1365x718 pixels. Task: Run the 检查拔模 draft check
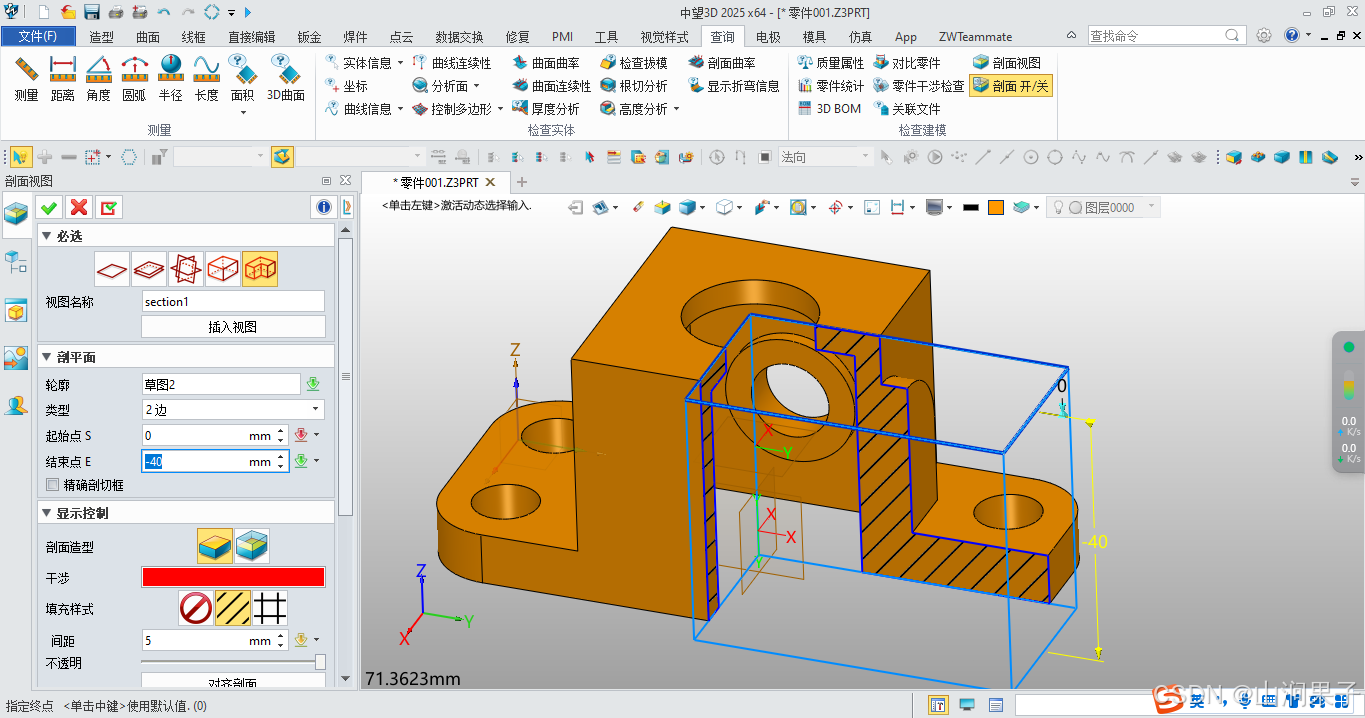pyautogui.click(x=634, y=62)
